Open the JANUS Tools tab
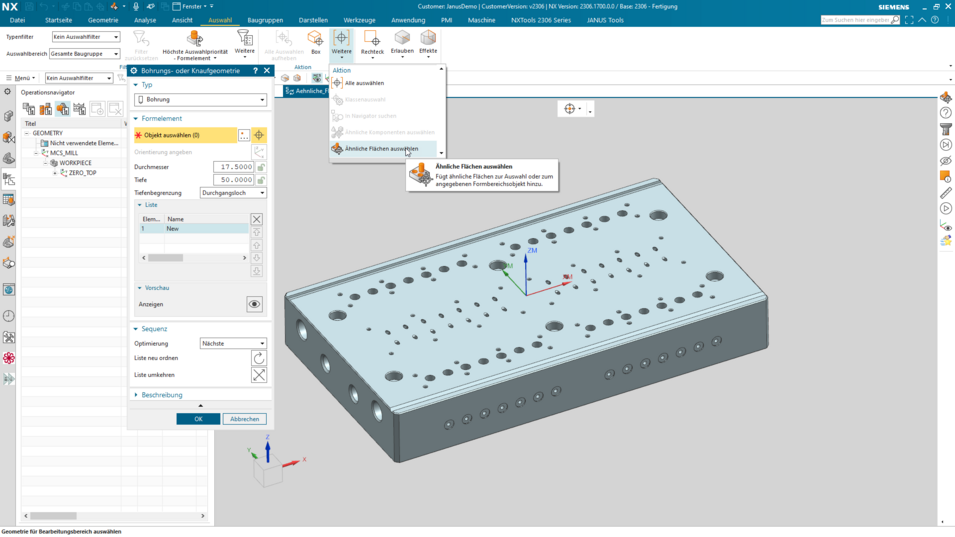Screen dimensions: 955x537 (x=605, y=20)
